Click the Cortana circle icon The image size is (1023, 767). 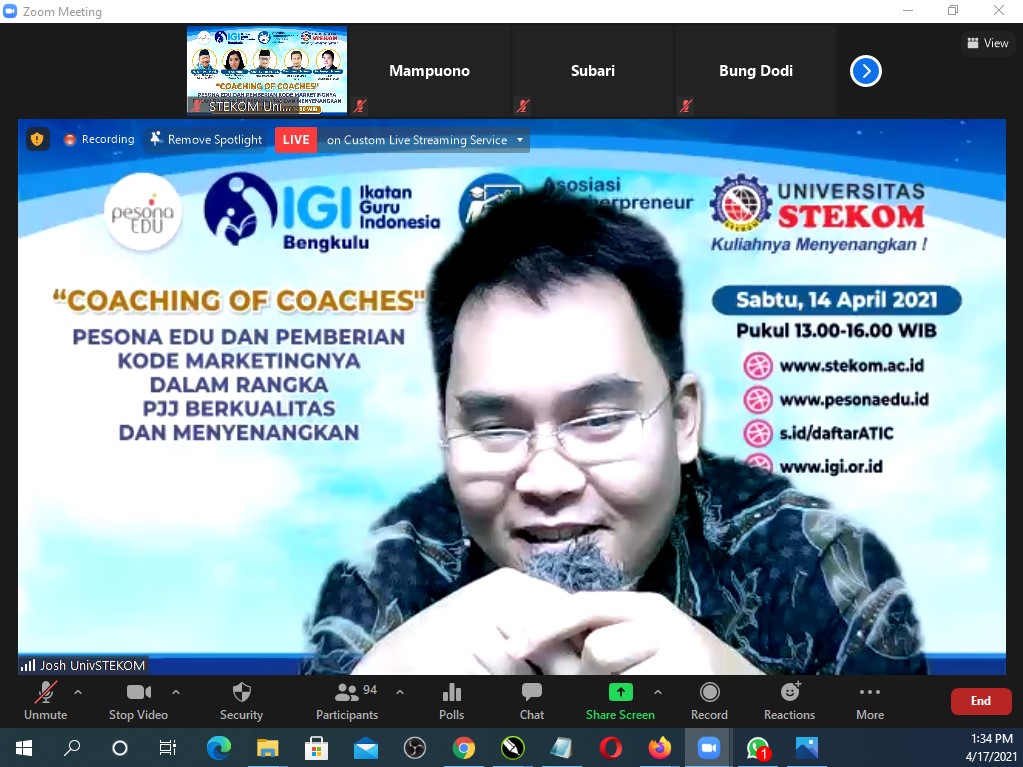click(x=120, y=747)
